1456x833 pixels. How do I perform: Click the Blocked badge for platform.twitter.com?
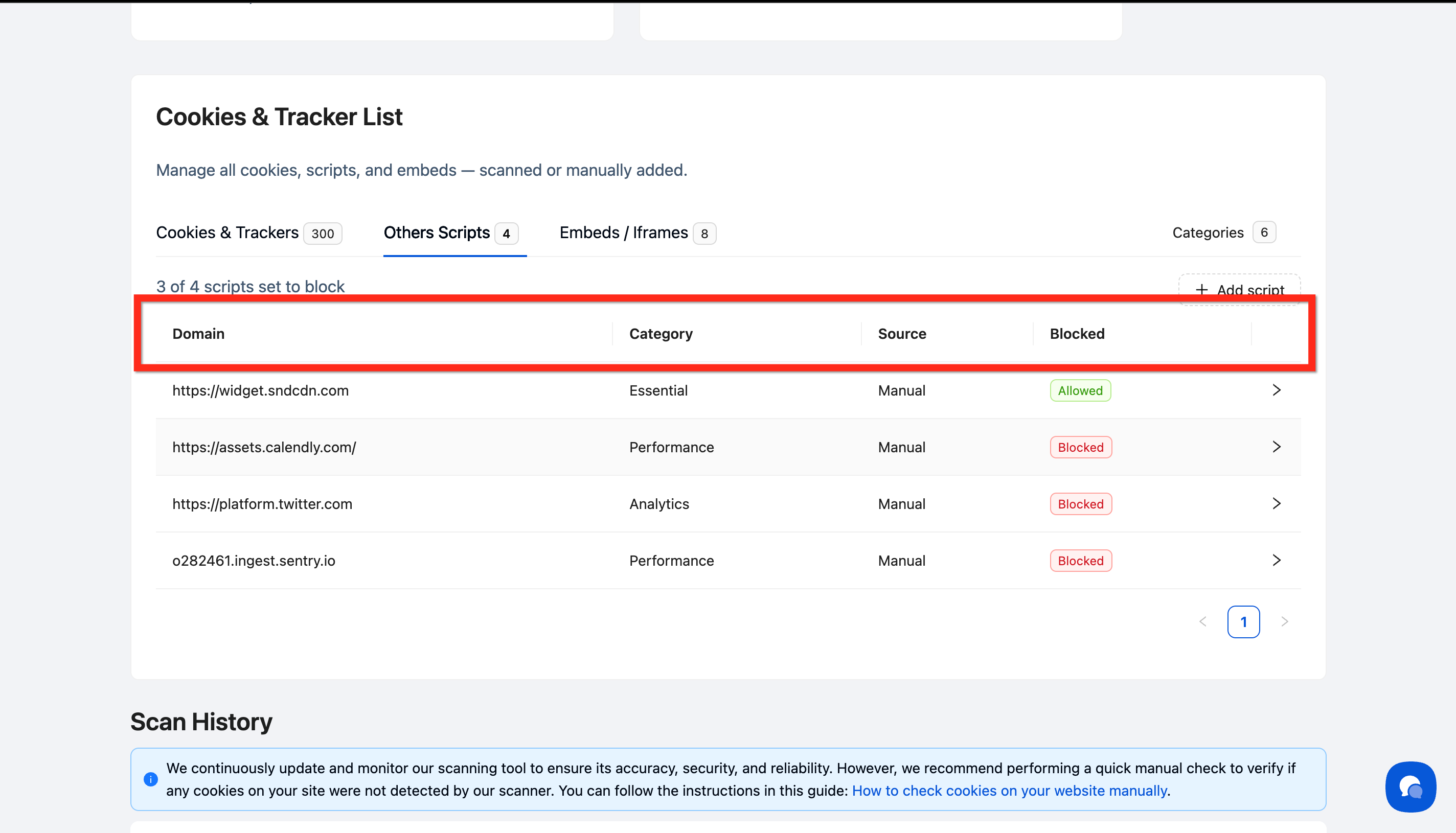[1081, 504]
